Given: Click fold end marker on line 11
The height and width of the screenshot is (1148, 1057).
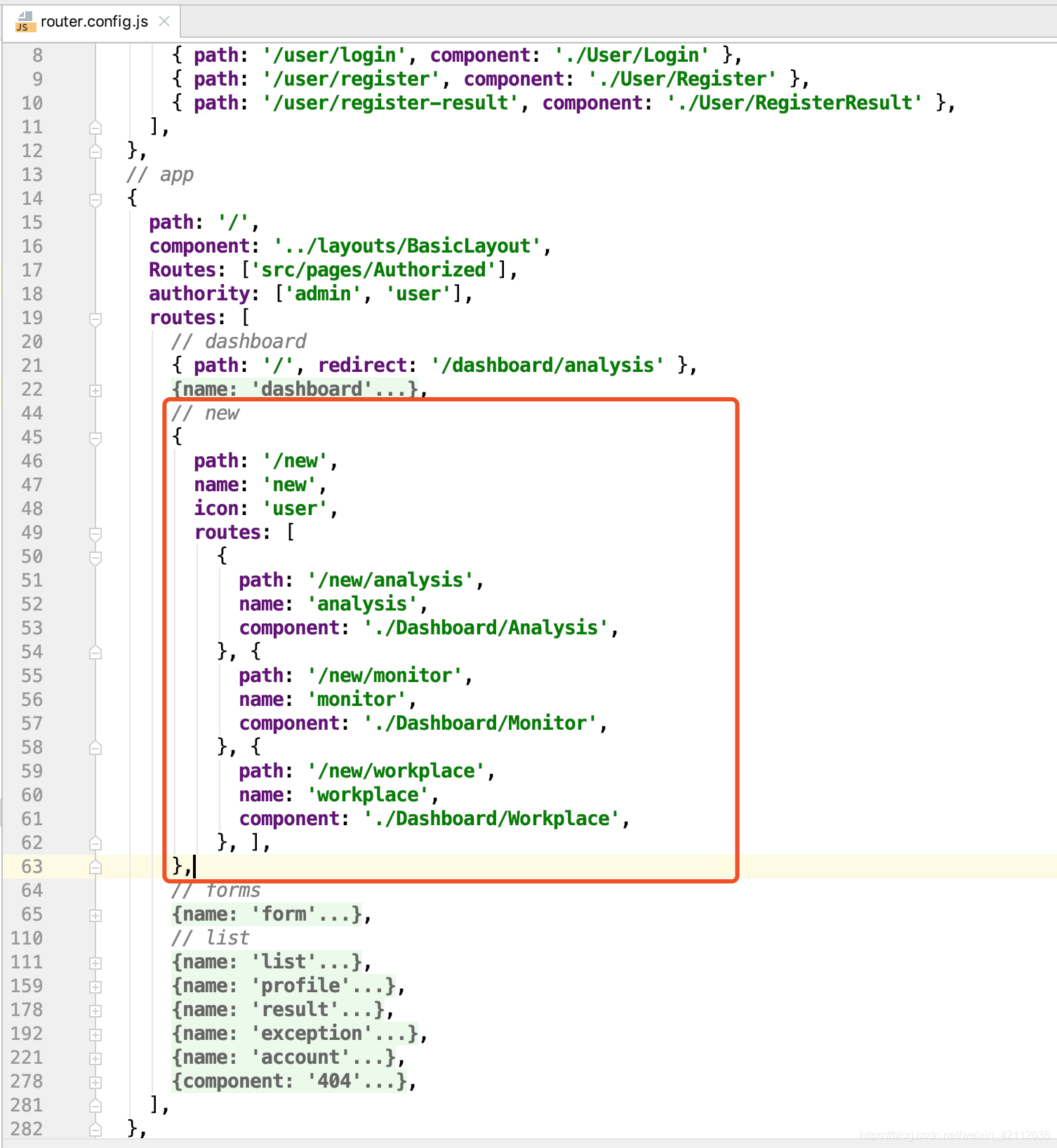Looking at the screenshot, I should tap(95, 128).
